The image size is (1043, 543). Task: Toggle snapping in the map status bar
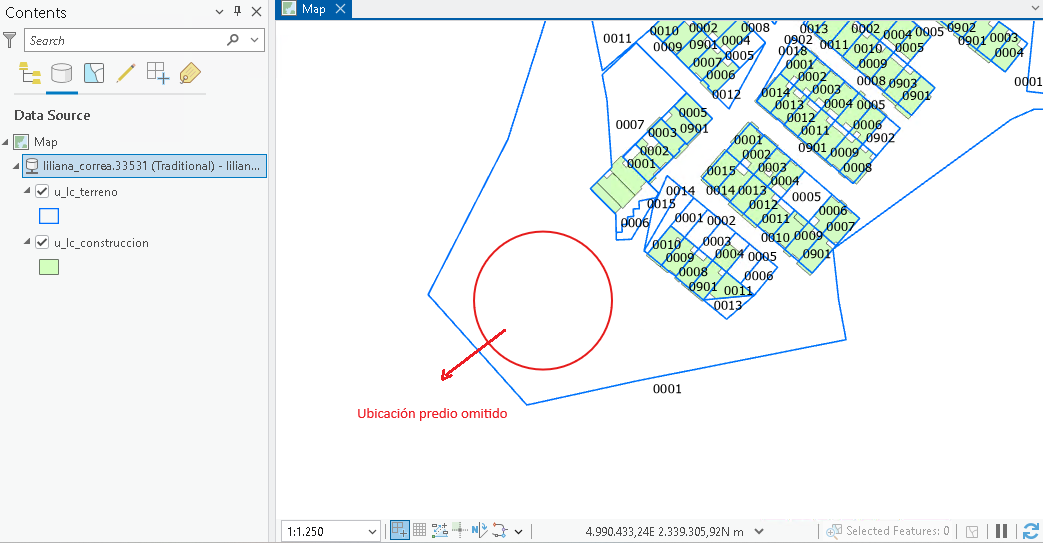click(399, 530)
